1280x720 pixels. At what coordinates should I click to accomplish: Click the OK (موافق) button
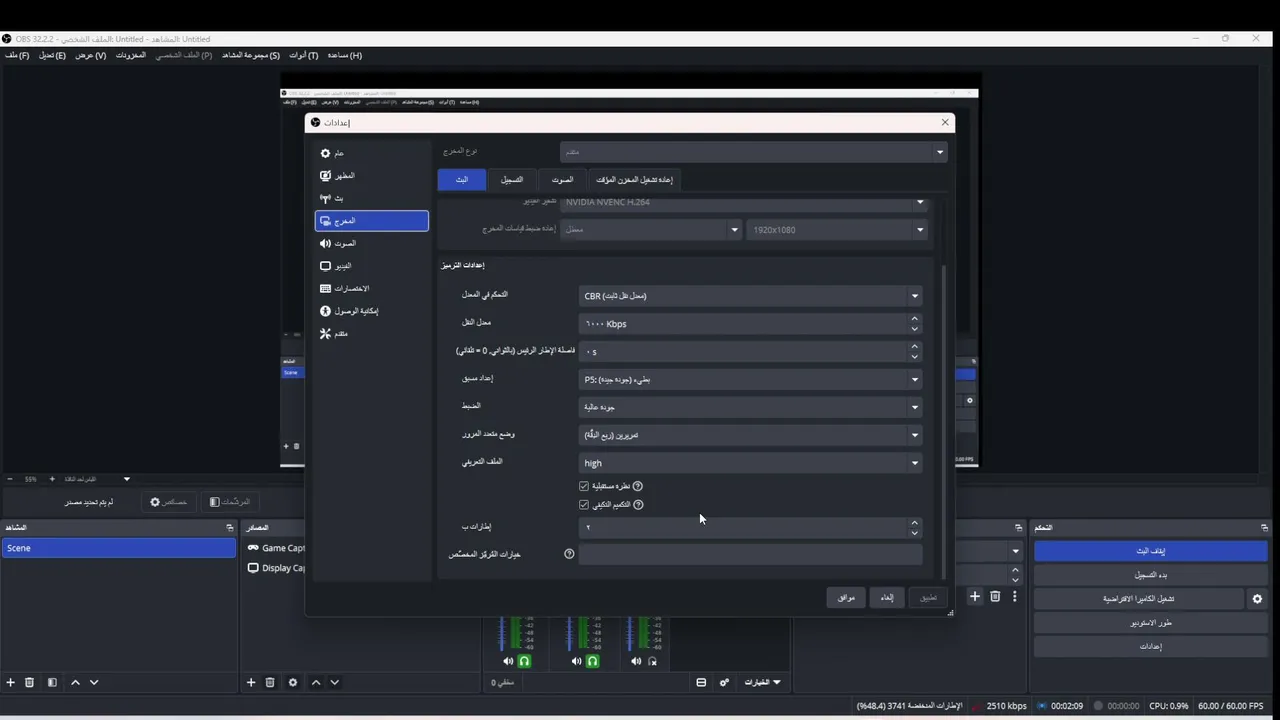(x=846, y=598)
